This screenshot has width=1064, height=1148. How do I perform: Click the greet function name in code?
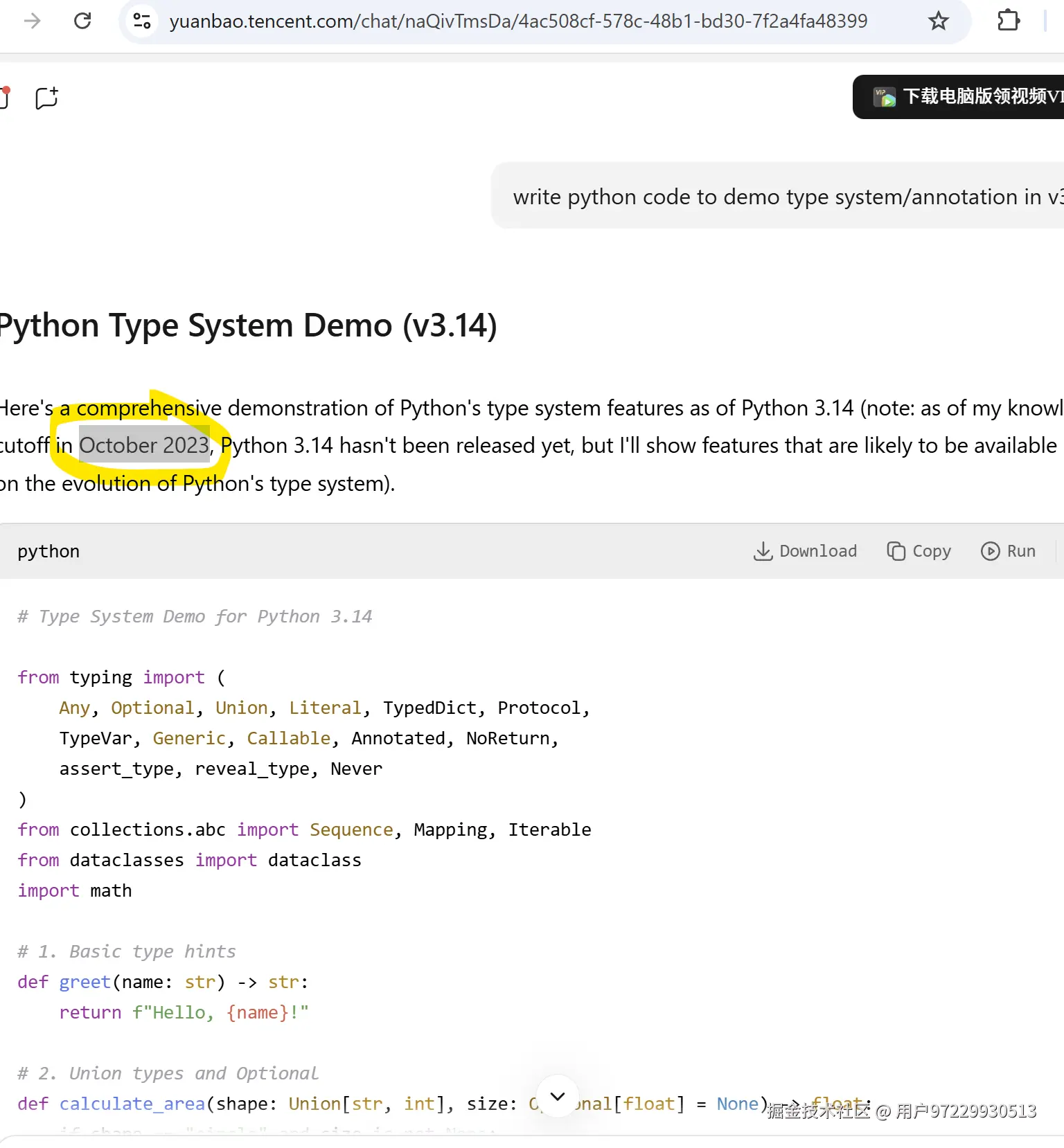(85, 982)
